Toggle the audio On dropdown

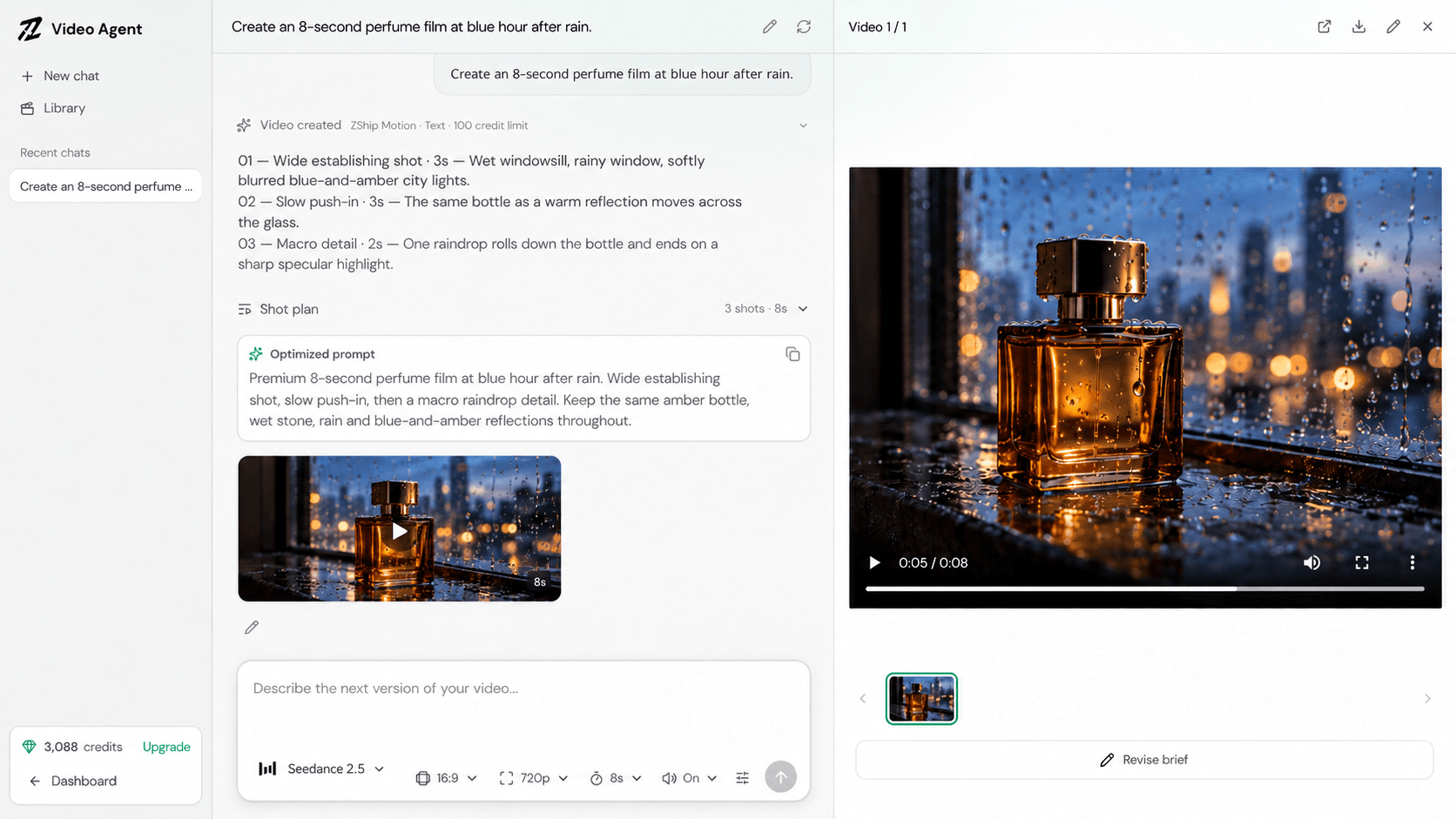tap(690, 778)
